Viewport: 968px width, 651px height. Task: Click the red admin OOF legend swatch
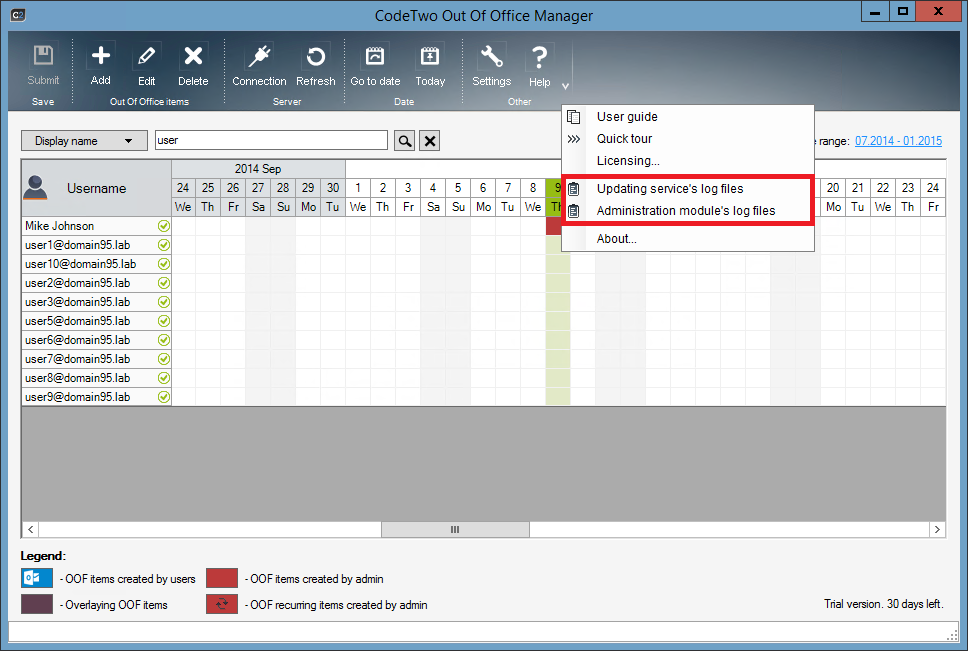click(x=222, y=578)
